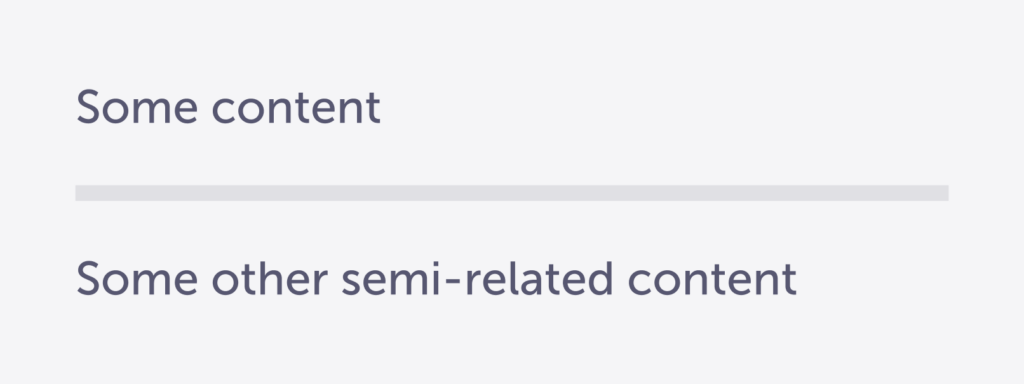Click 'Some' below the divider

136,278
